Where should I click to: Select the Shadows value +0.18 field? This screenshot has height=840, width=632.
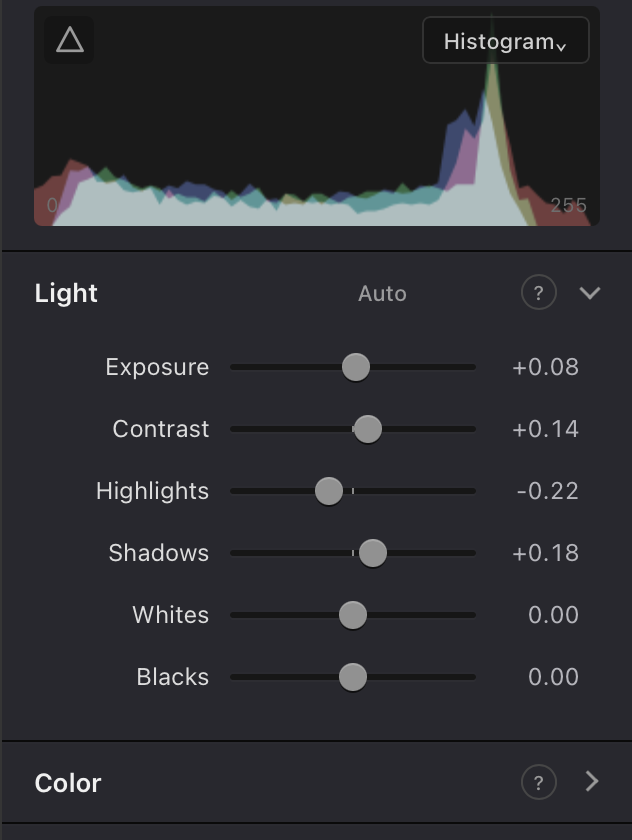pyautogui.click(x=545, y=553)
